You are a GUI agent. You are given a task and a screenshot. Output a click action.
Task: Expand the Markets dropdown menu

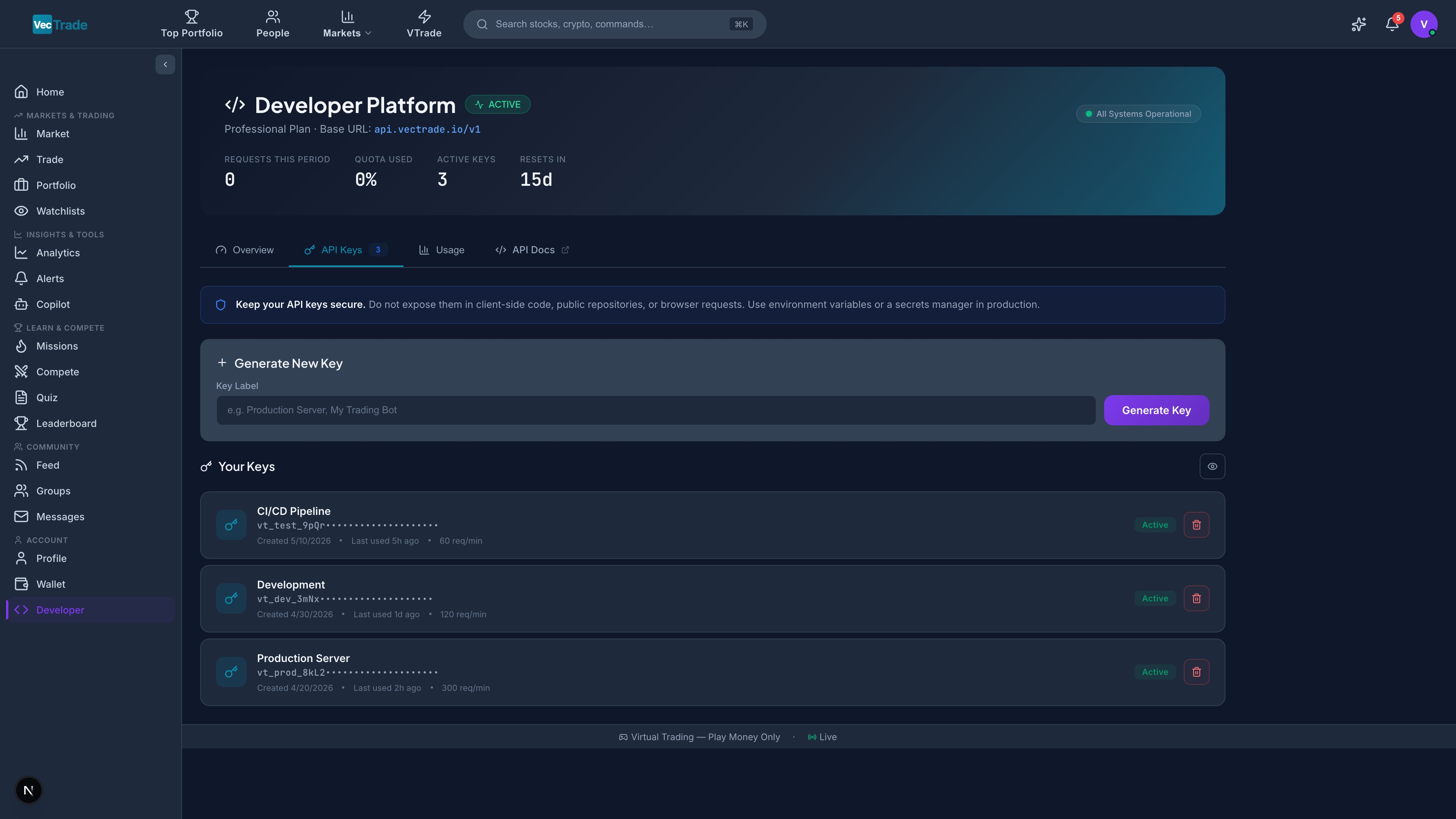347,24
